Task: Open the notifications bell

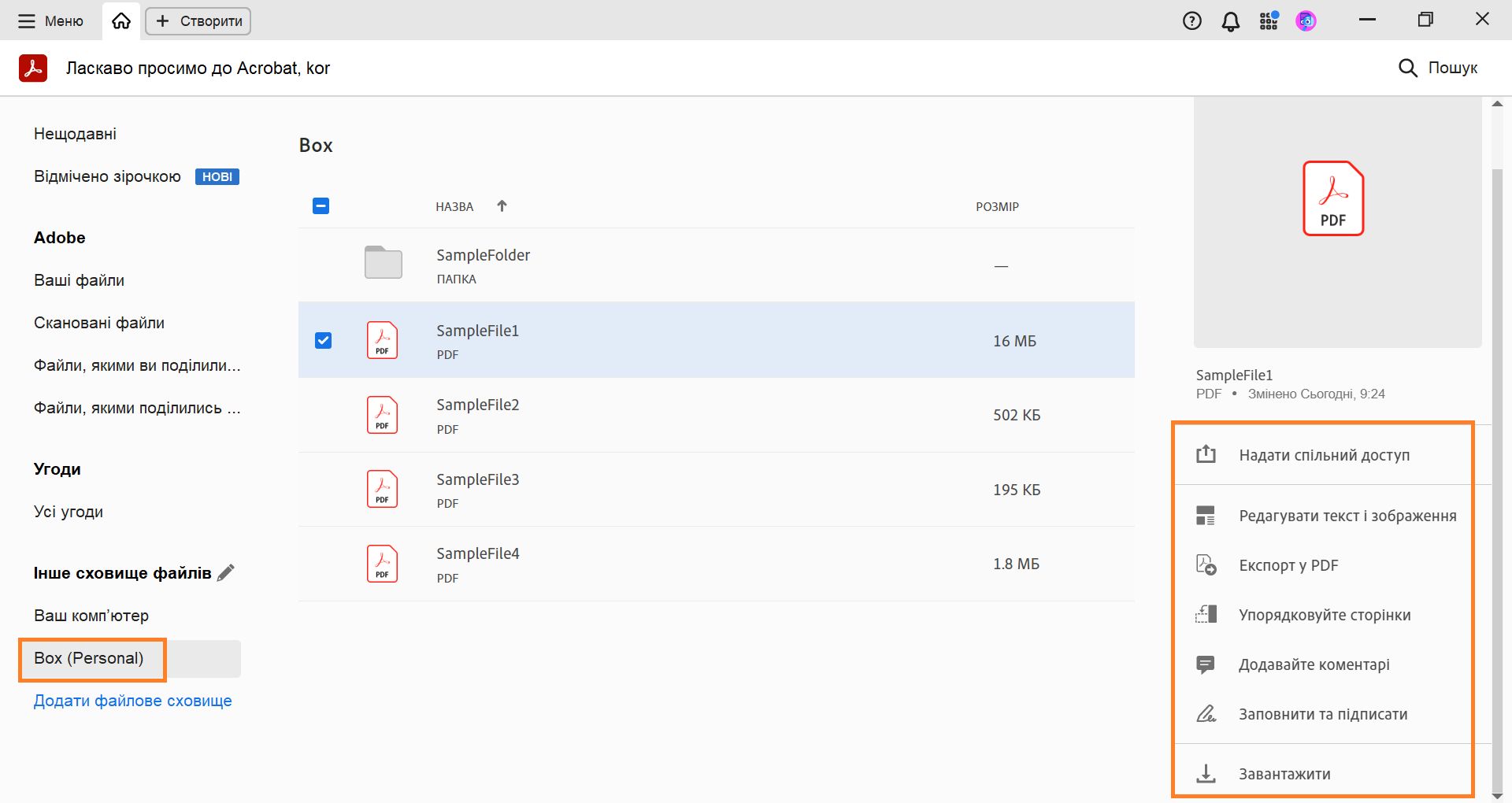Action: click(x=1230, y=21)
